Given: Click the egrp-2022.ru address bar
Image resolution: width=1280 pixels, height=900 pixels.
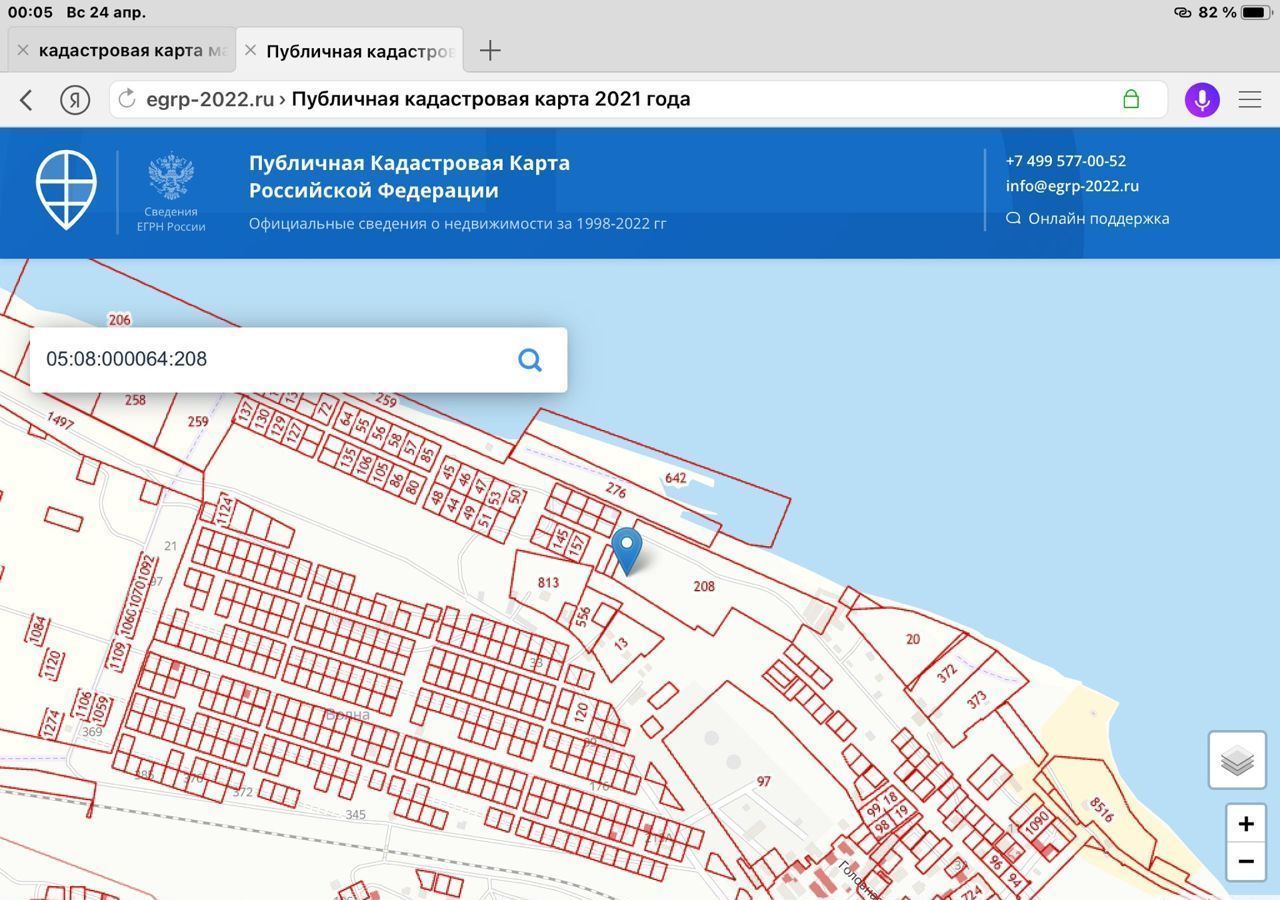Looking at the screenshot, I should click(x=638, y=99).
